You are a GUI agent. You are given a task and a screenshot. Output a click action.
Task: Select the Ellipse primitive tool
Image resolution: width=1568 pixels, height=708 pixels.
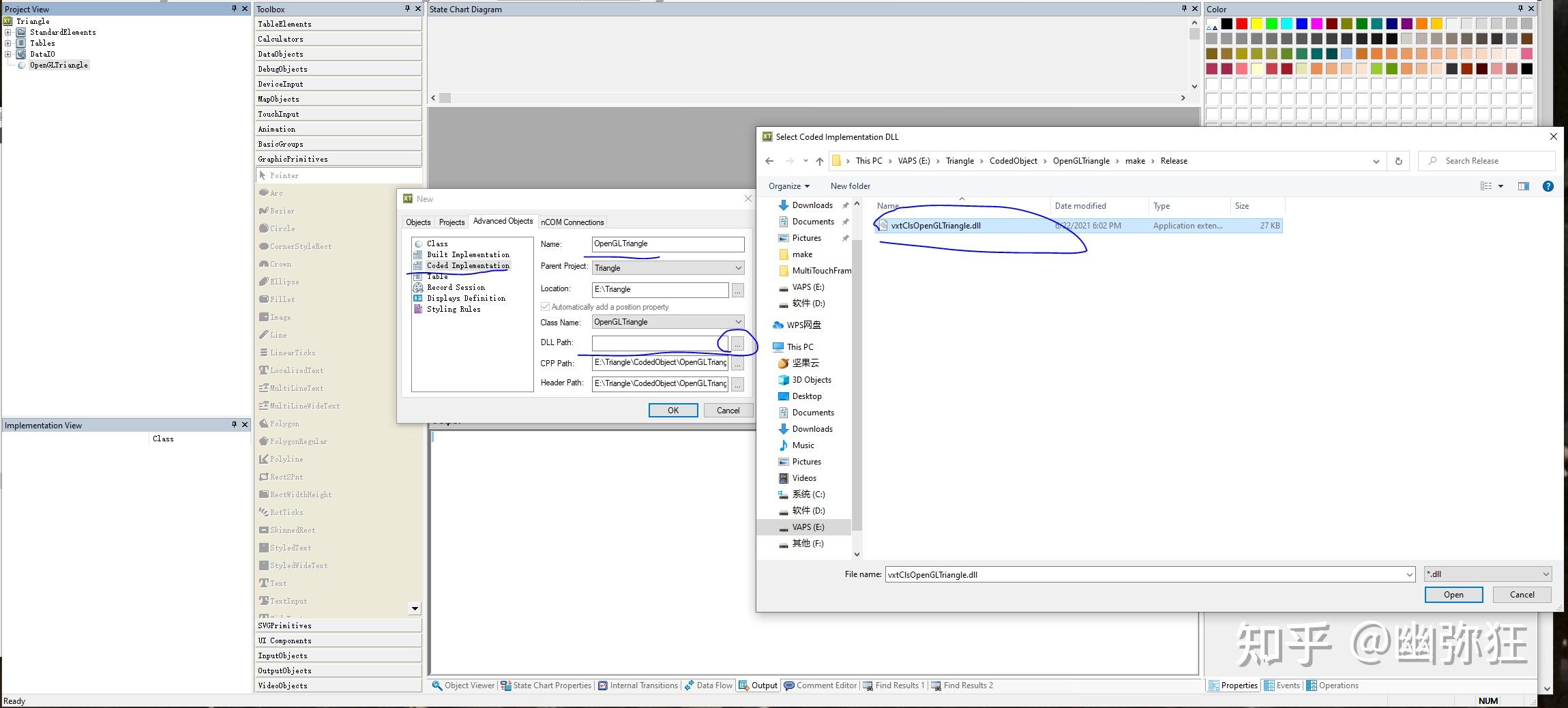pos(281,281)
